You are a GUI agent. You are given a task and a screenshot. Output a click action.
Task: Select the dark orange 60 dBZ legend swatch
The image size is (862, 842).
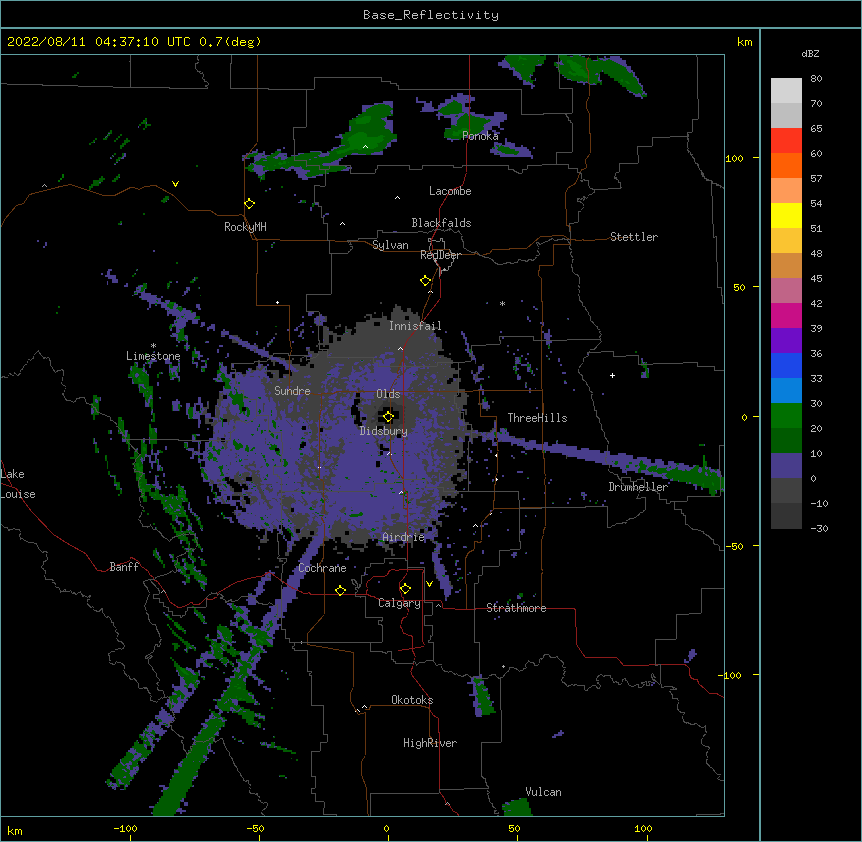click(786, 165)
